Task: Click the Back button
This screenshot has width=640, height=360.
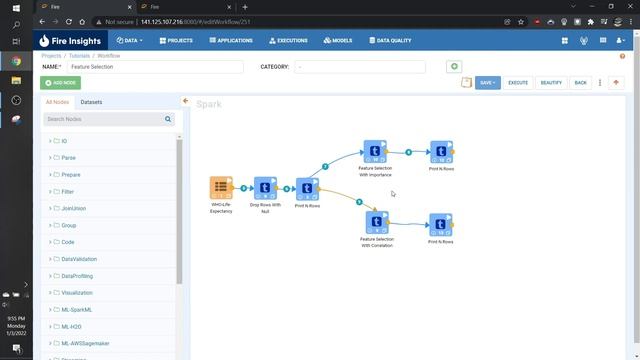Action: pos(580,83)
